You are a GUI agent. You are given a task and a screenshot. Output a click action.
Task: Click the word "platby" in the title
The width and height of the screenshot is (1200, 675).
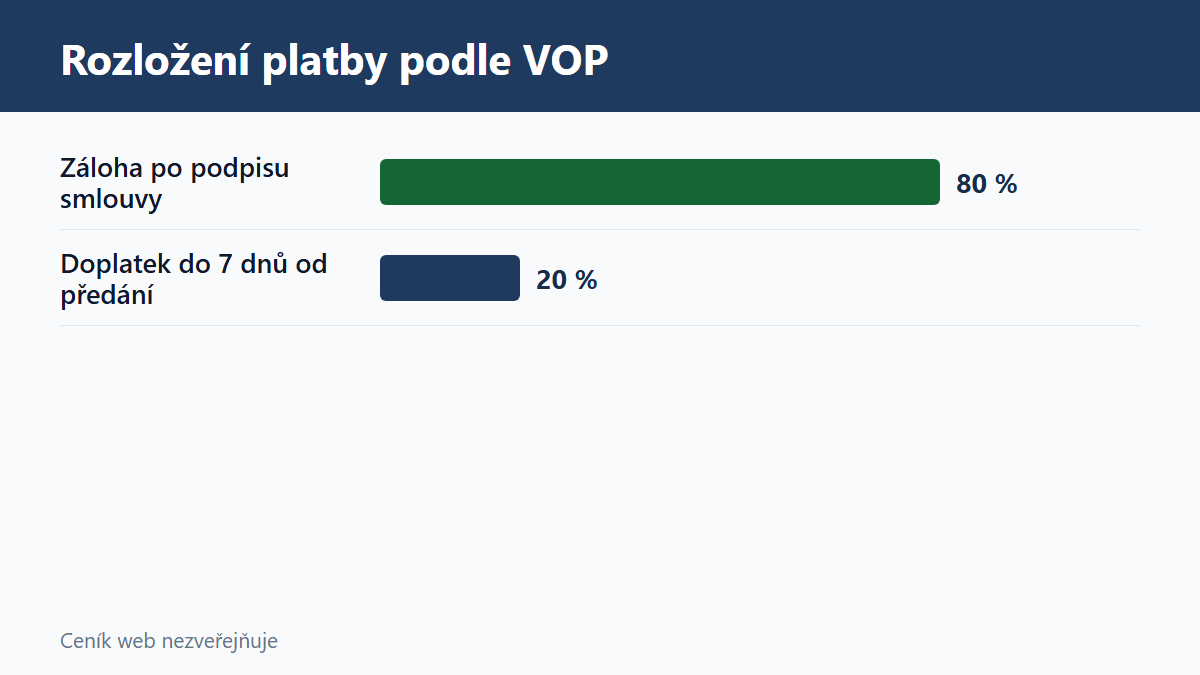[325, 64]
